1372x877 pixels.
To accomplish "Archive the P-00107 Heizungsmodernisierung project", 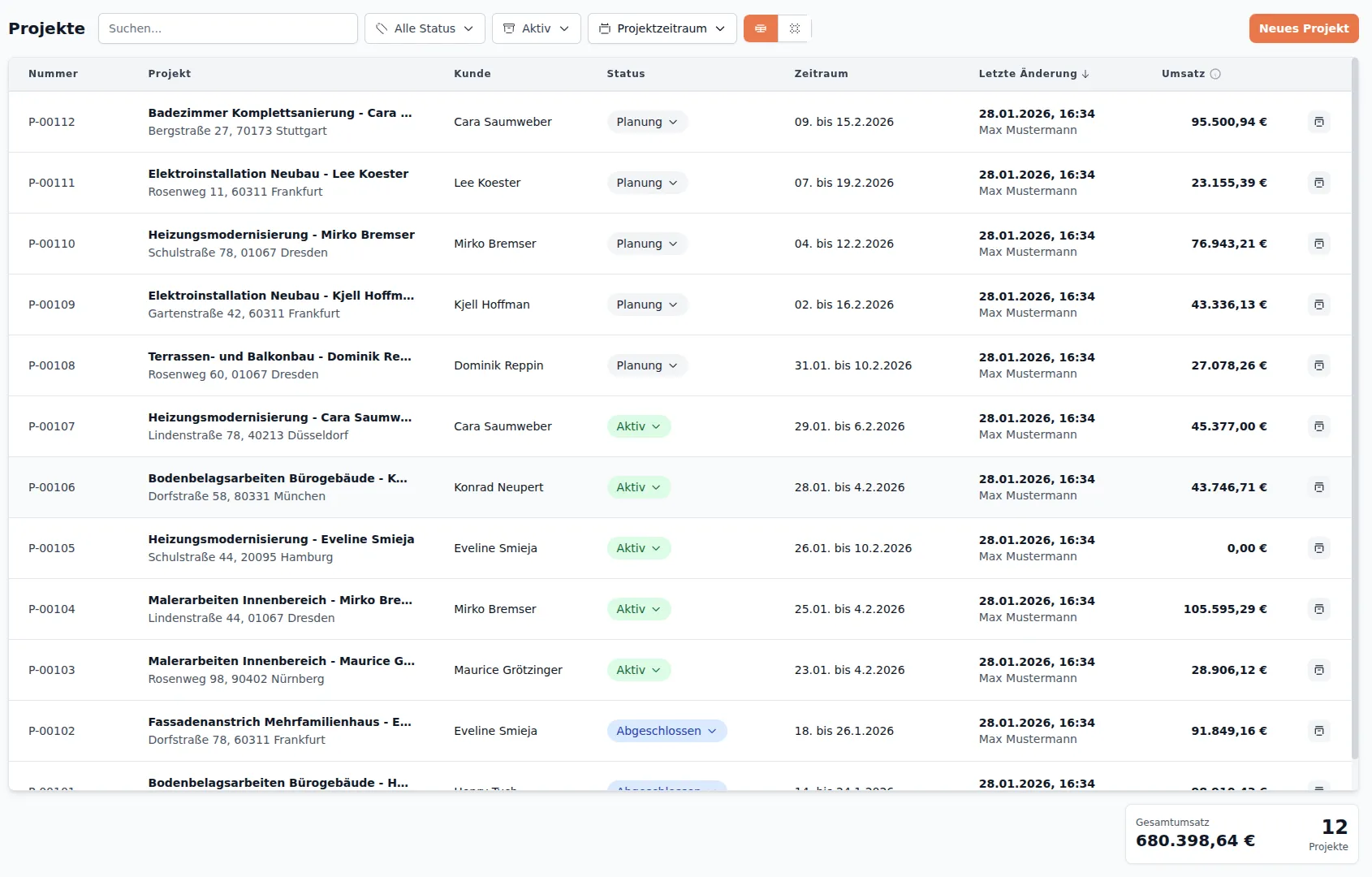I will coord(1318,426).
